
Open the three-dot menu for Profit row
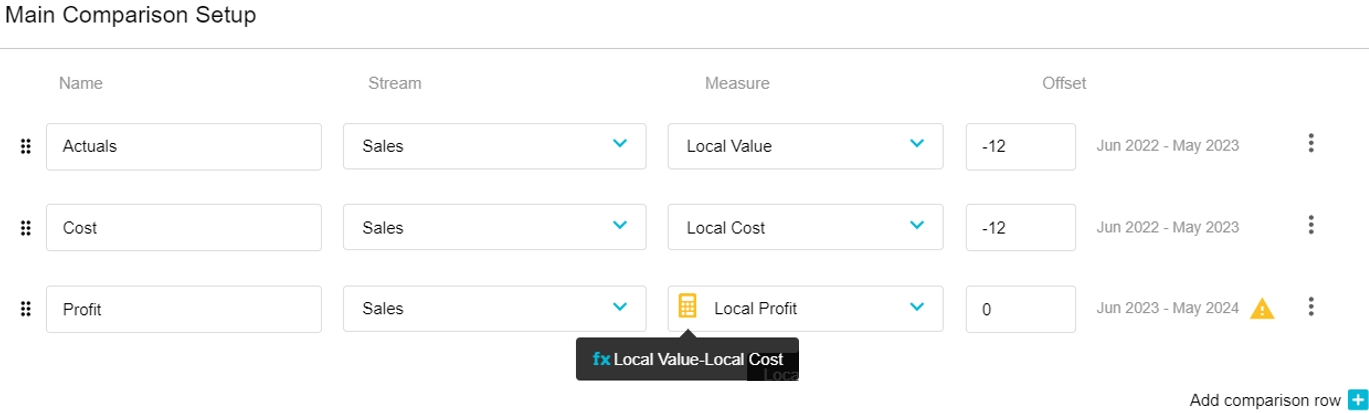pos(1310,307)
